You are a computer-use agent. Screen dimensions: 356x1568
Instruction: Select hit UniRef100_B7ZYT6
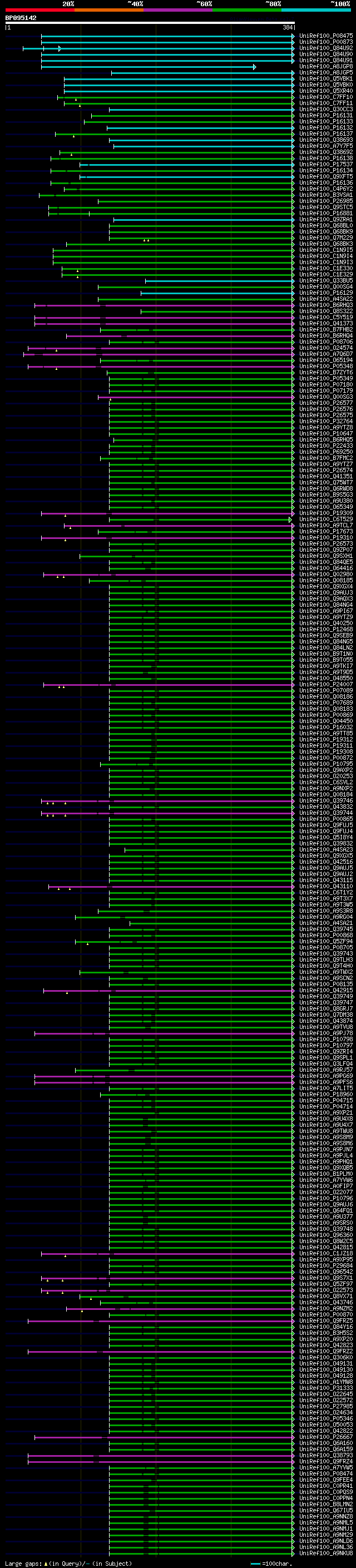326,373
